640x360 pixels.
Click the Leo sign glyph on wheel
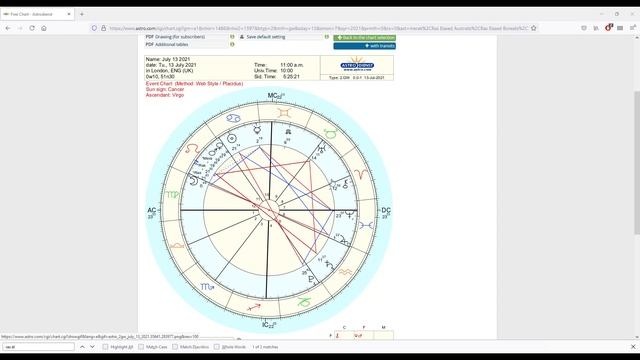click(192, 149)
